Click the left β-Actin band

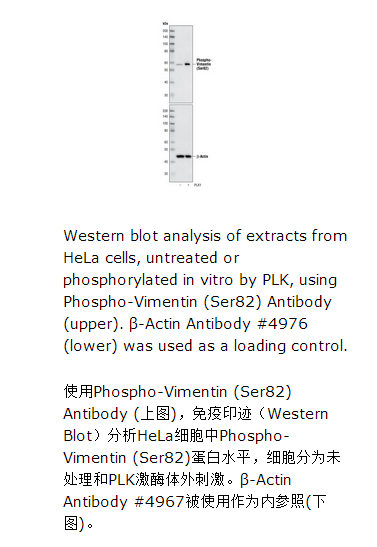click(180, 156)
